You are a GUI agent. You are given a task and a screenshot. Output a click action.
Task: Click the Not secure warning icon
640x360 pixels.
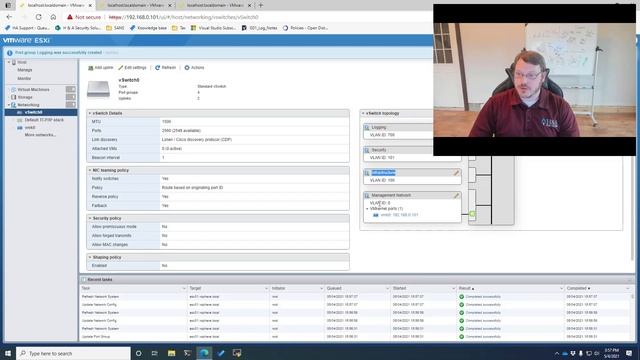(70, 17)
